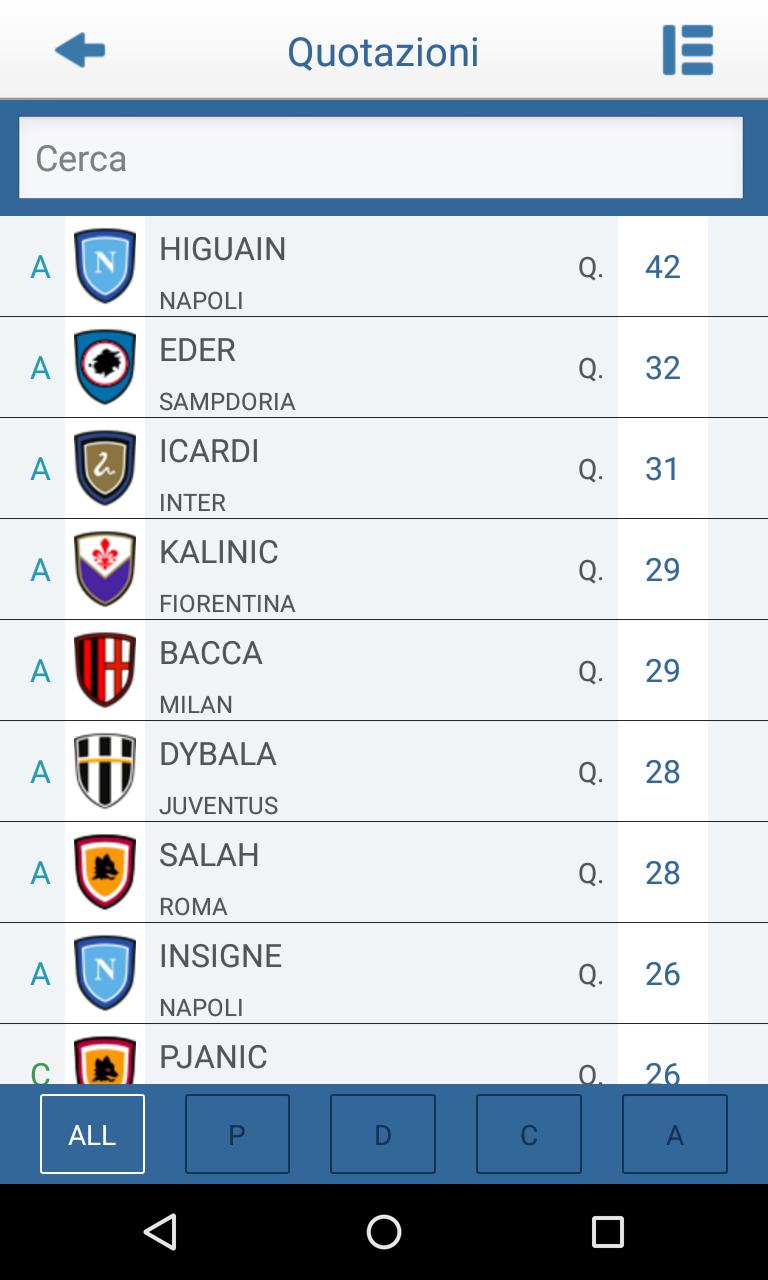Tap Higuain's quotation value 42
Screen dimensions: 768x1280
click(x=662, y=267)
